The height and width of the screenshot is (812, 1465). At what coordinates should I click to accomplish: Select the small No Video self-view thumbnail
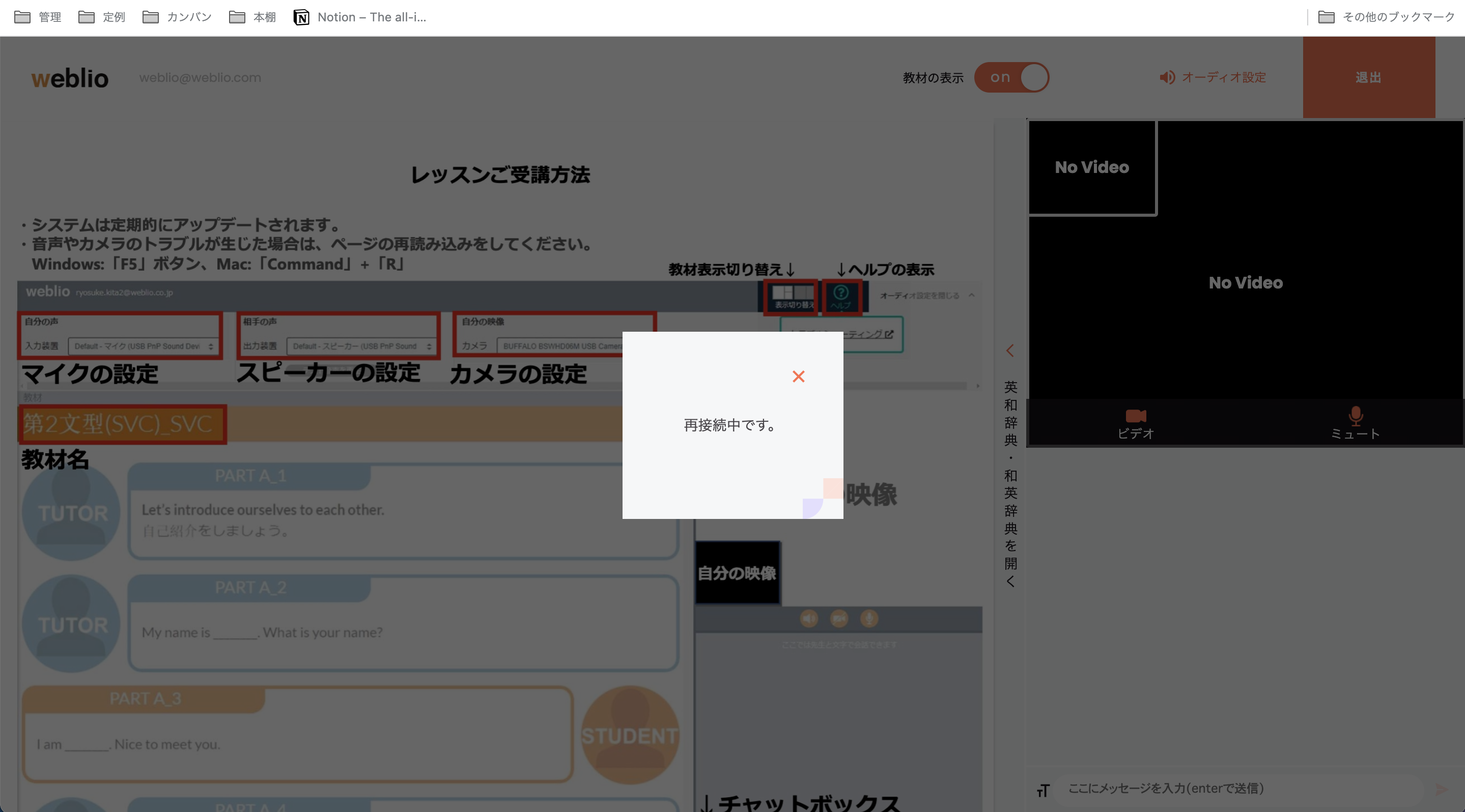pyautogui.click(x=1092, y=167)
